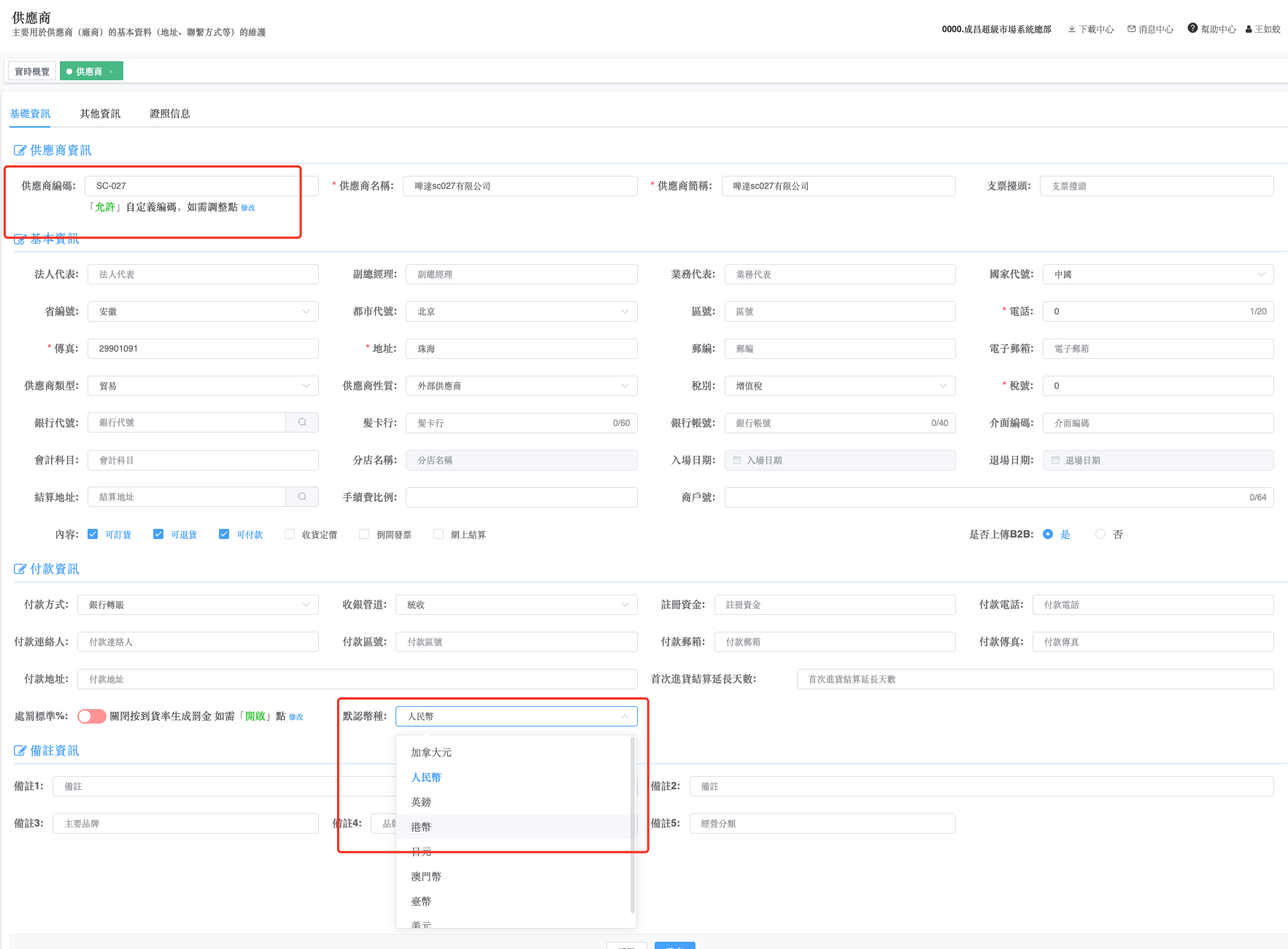Select 否 radio for 是否上傳B2B
The height and width of the screenshot is (949, 1288).
[1100, 534]
